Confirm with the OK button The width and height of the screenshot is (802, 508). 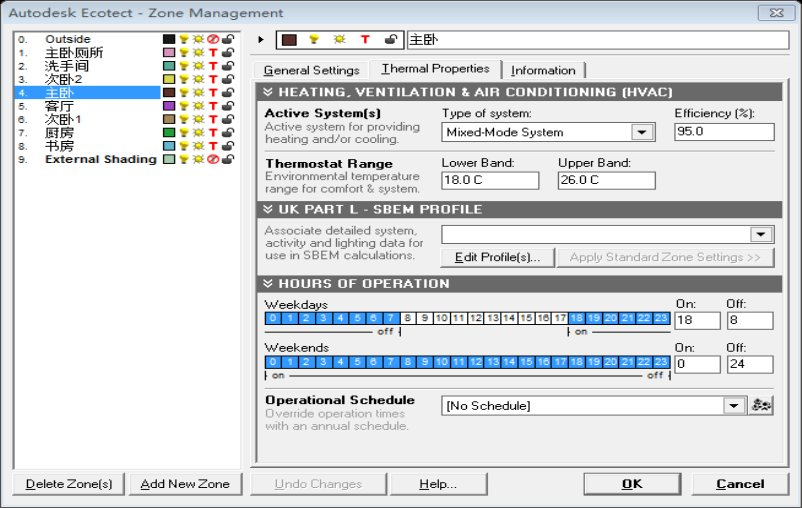pyautogui.click(x=632, y=484)
